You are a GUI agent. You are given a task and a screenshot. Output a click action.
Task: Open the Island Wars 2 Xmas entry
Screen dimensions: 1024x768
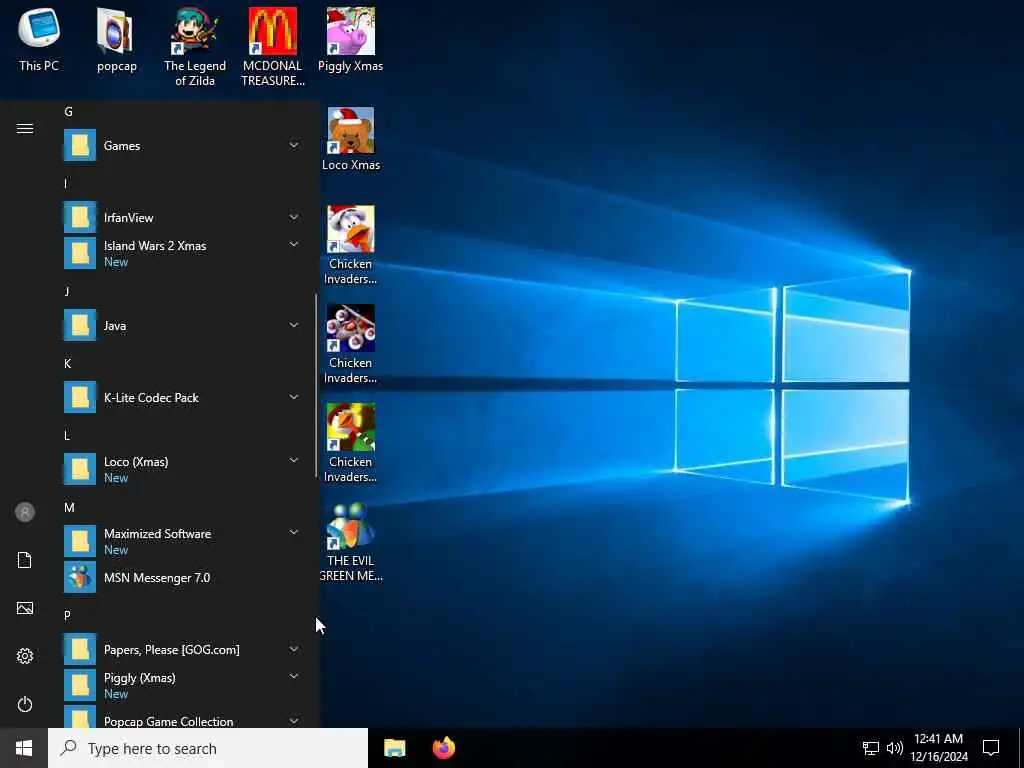tap(181, 253)
